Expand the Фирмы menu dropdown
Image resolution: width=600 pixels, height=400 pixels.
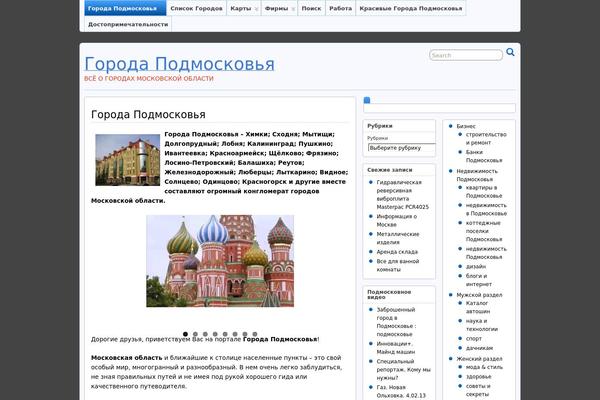point(279,8)
